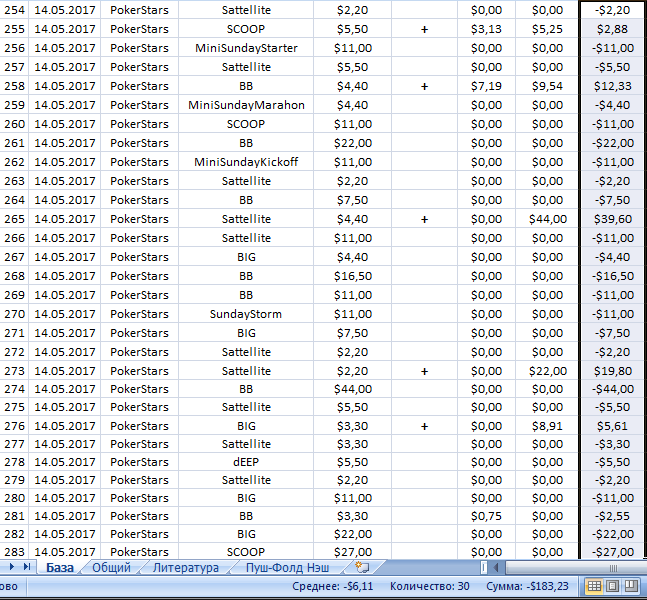Viewport: 647px width, 600px height.
Task: Select the $16,50 buy-in cell in row 268
Action: click(x=352, y=276)
